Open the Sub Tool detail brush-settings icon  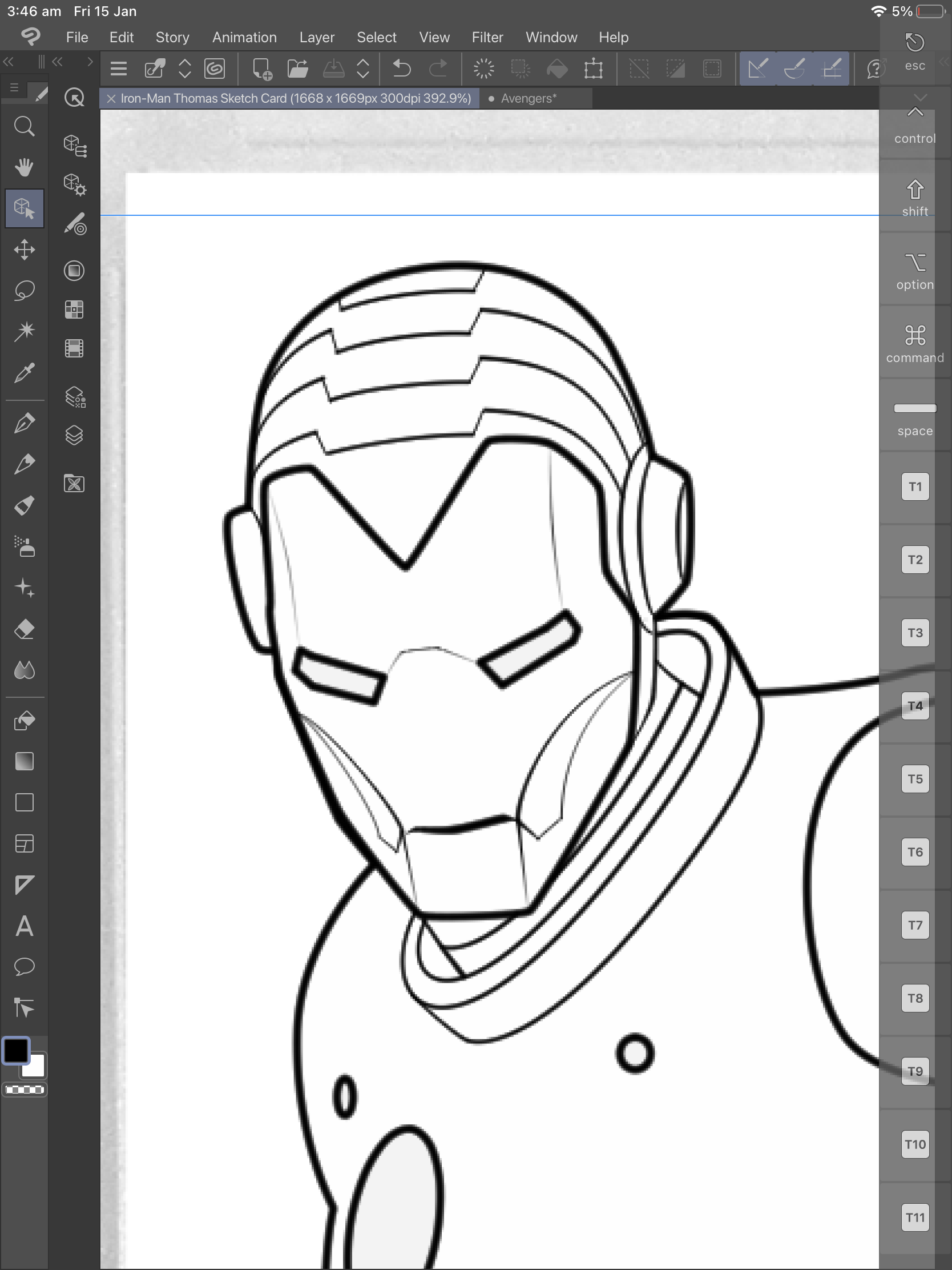coord(75,224)
